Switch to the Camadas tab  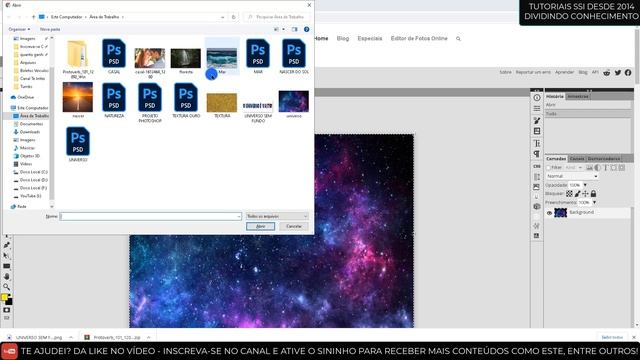[x=556, y=158]
